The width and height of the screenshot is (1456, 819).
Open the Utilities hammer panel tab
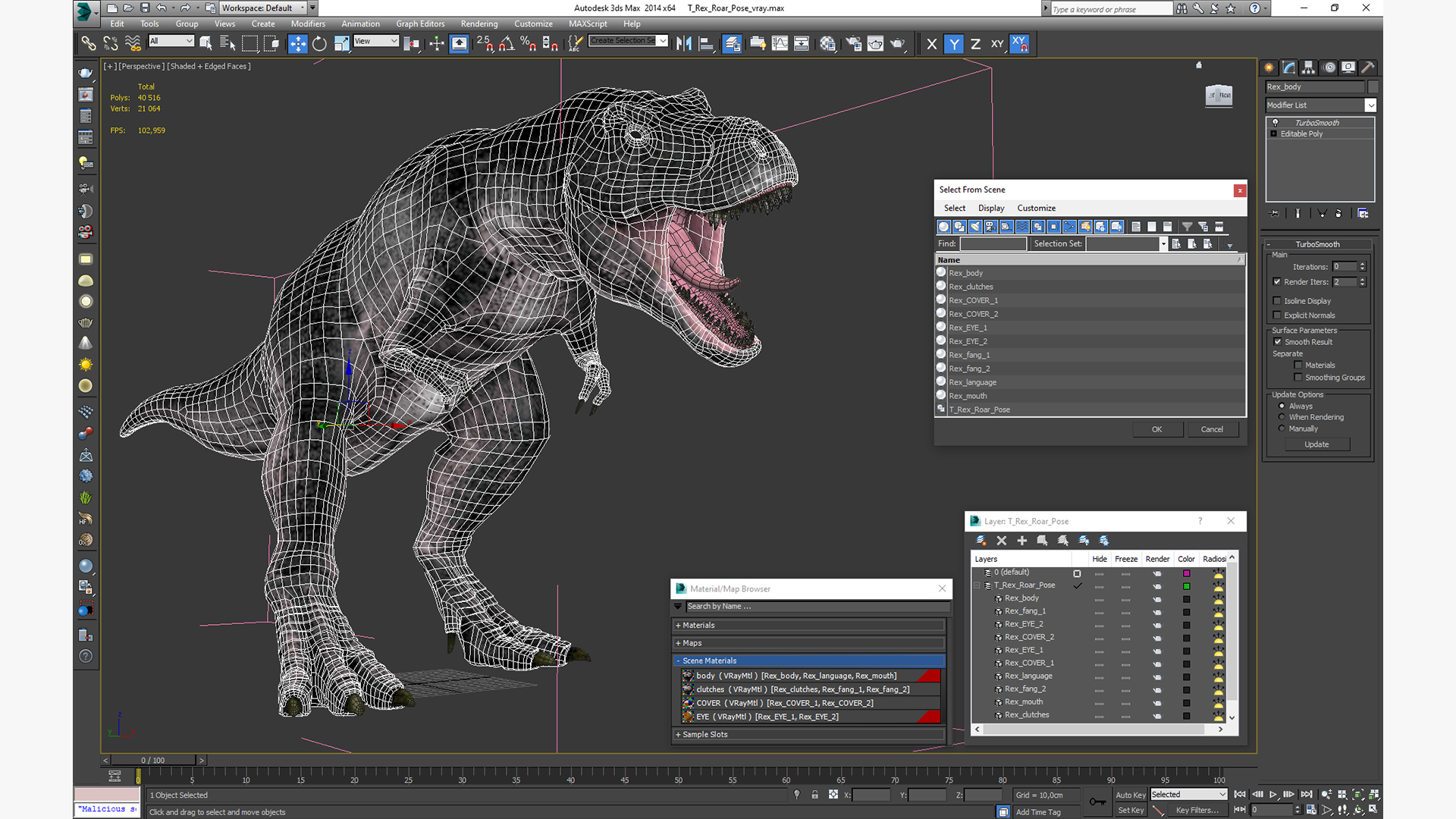[x=1368, y=67]
